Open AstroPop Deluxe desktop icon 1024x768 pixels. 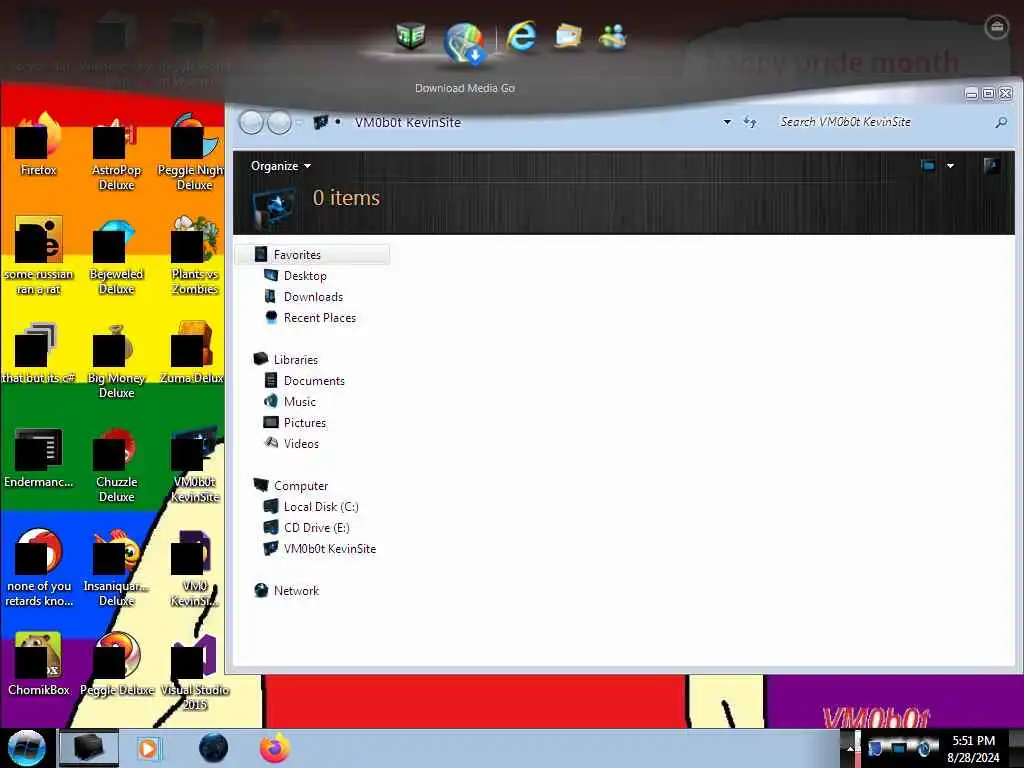tap(116, 153)
